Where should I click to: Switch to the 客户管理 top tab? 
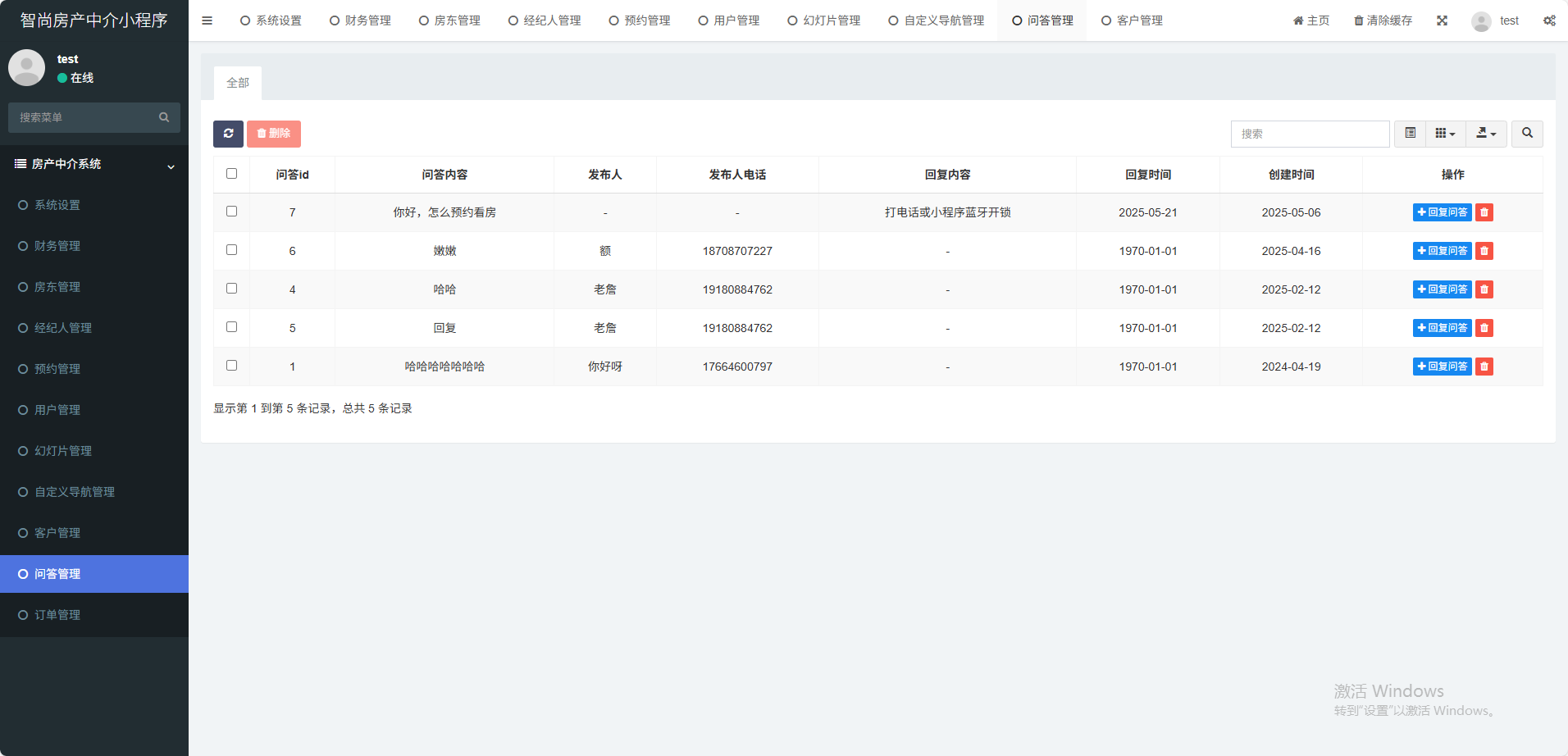(x=1132, y=20)
